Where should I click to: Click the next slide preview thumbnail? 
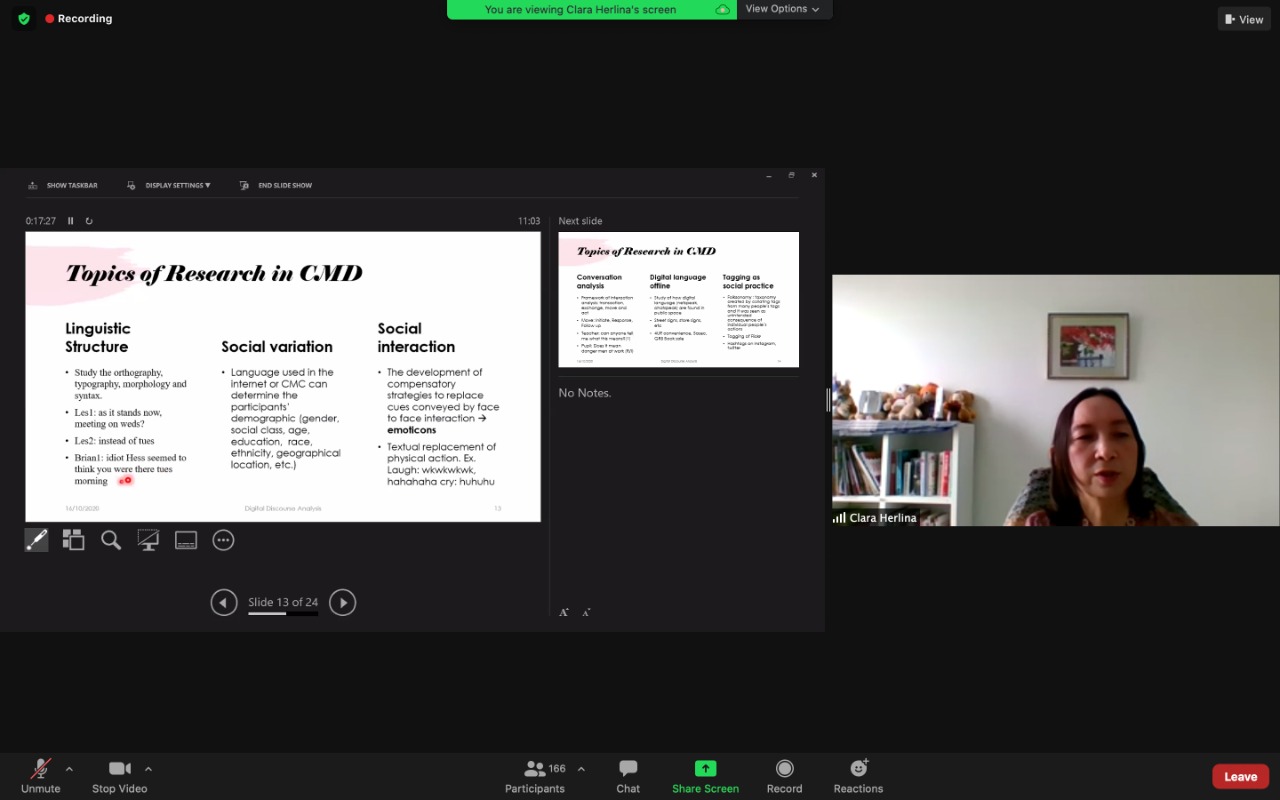pyautogui.click(x=678, y=299)
